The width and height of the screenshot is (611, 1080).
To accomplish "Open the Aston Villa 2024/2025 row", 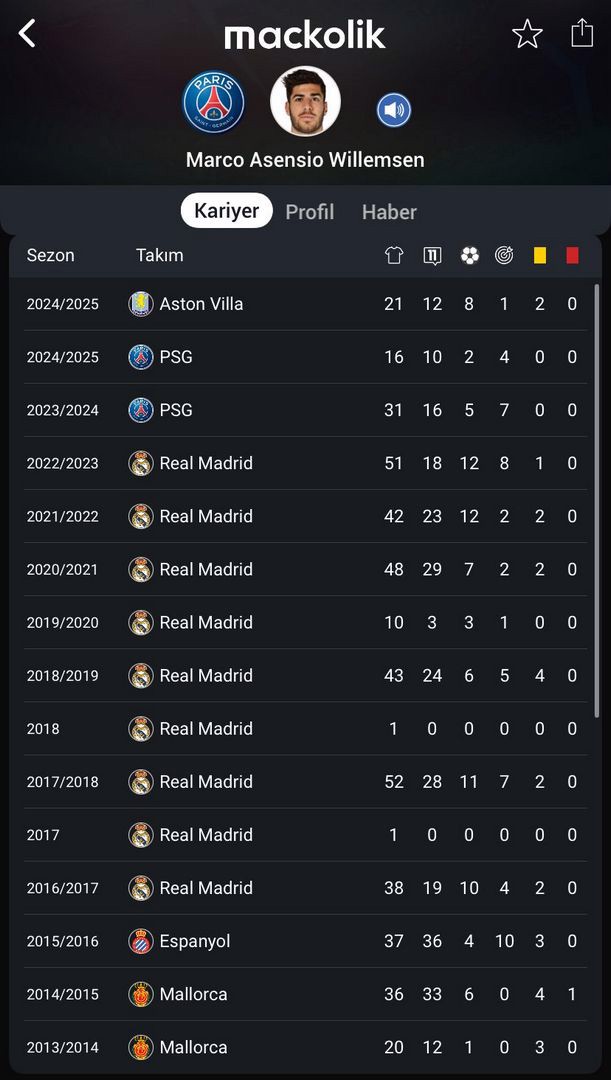I will pyautogui.click(x=306, y=304).
